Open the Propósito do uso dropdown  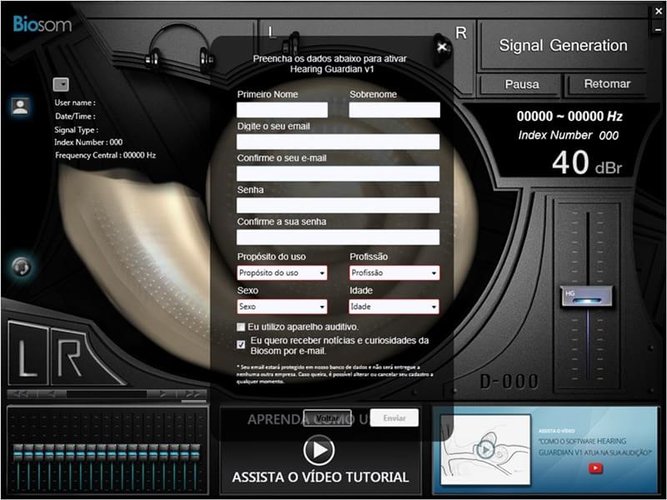pos(282,273)
